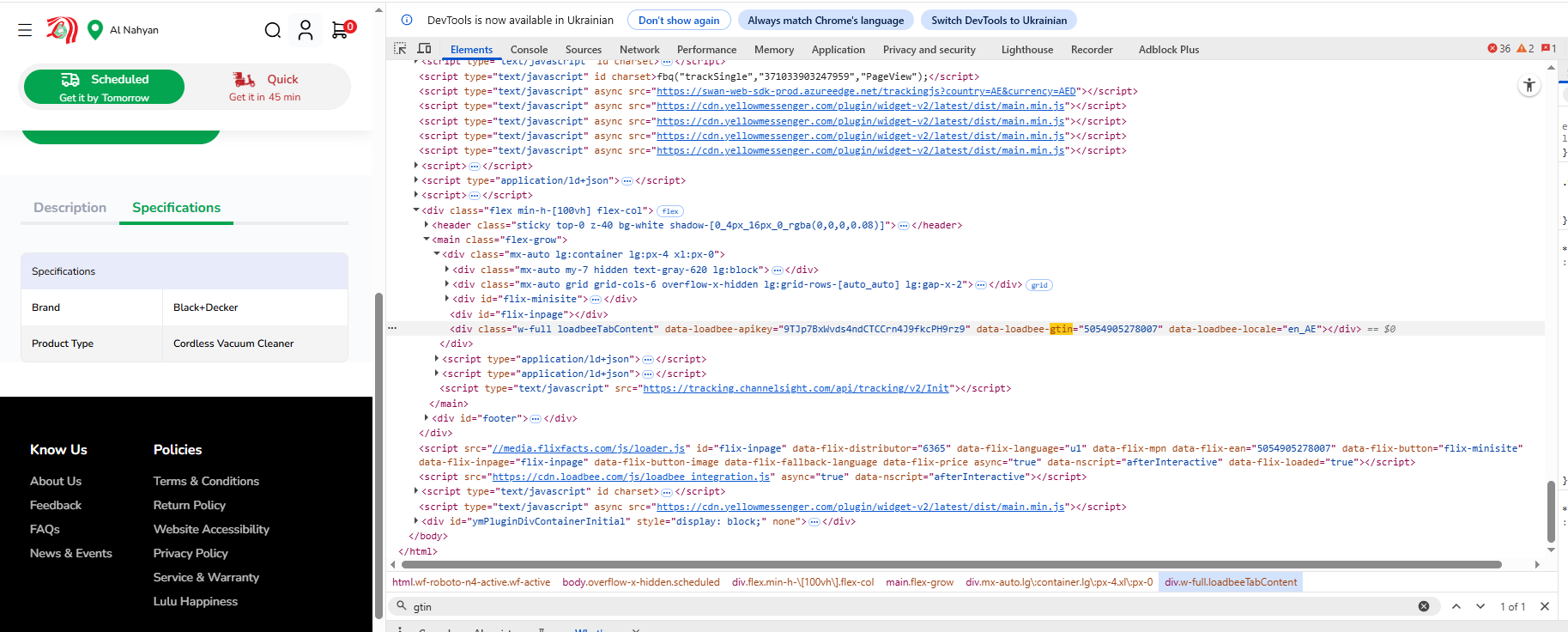Screen dimensions: 1568x632
Task: Select Quick delivery option
Action: coord(265,87)
